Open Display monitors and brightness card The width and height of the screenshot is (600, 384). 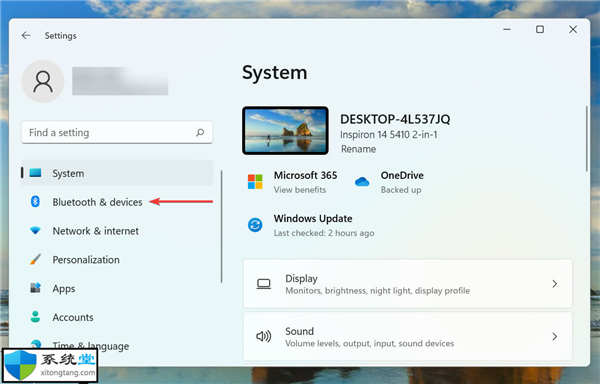(x=408, y=284)
